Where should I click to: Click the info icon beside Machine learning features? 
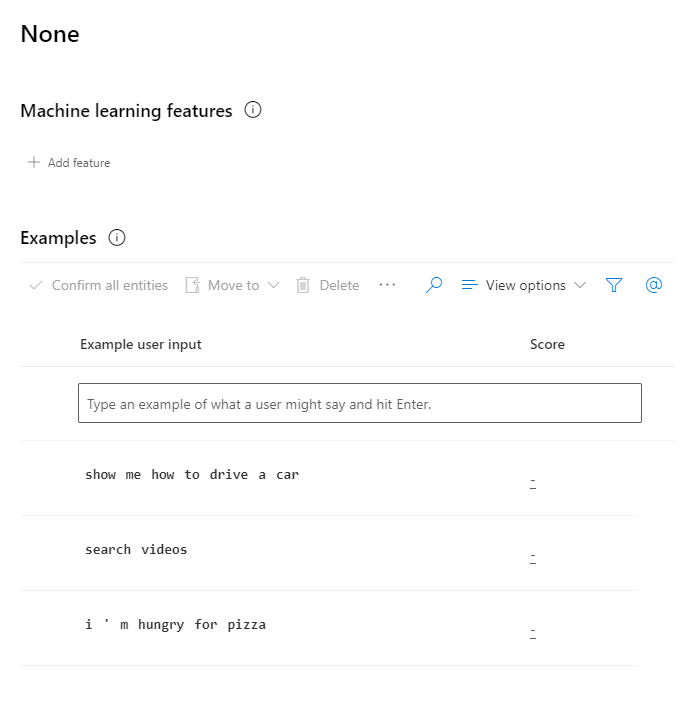(253, 111)
